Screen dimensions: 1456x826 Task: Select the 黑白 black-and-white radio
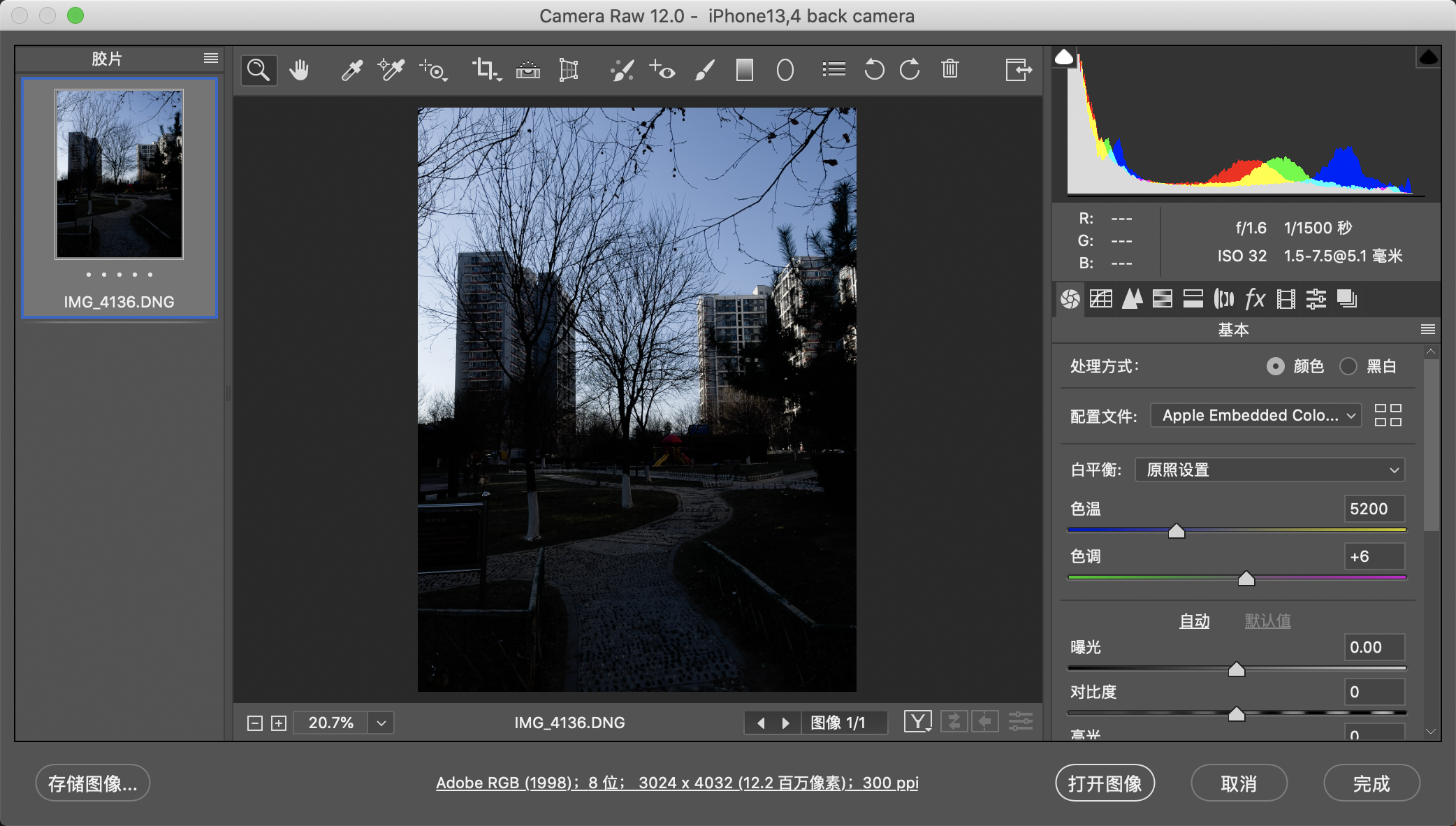point(1348,366)
